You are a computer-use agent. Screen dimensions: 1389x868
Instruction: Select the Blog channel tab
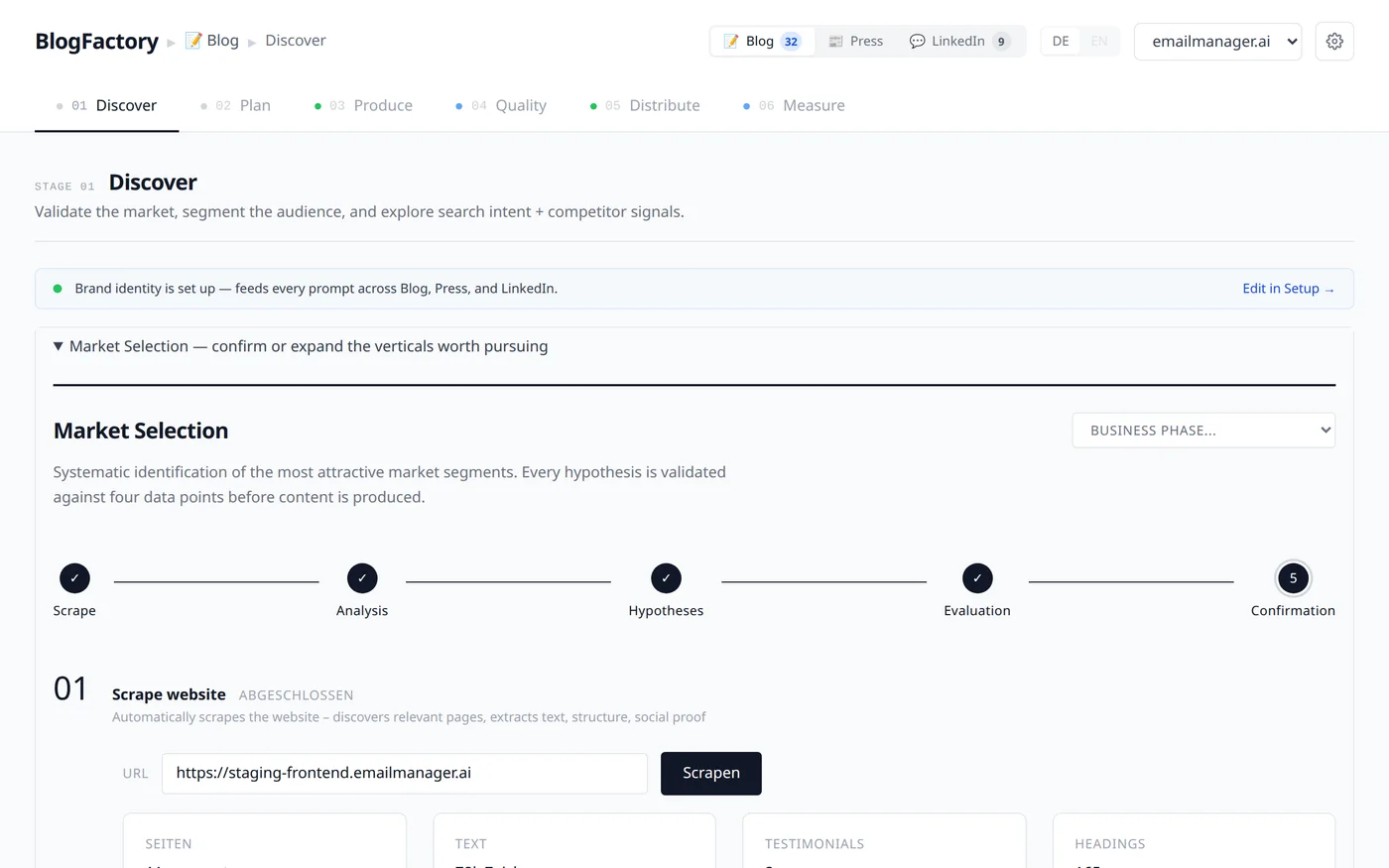(762, 42)
